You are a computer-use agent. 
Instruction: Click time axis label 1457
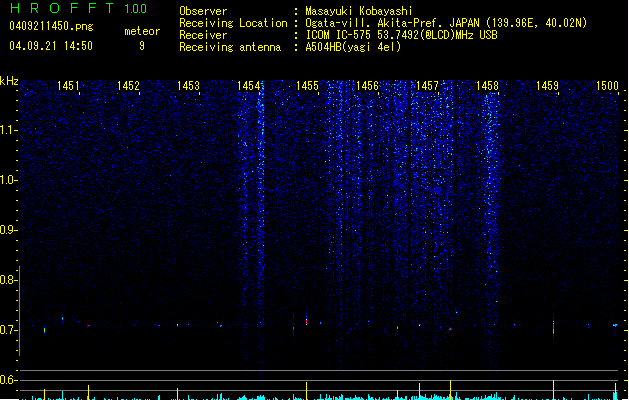pyautogui.click(x=428, y=85)
